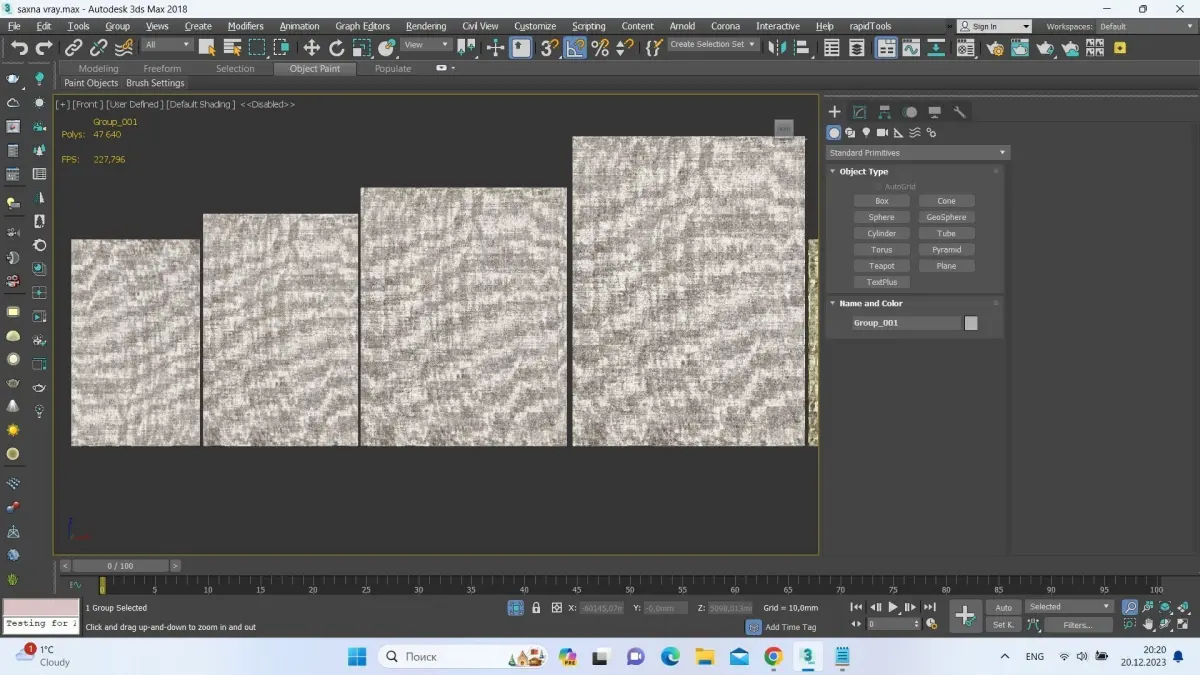Screen dimensions: 1200x675
Task: Click the Teapot primitive button
Action: [x=882, y=266]
